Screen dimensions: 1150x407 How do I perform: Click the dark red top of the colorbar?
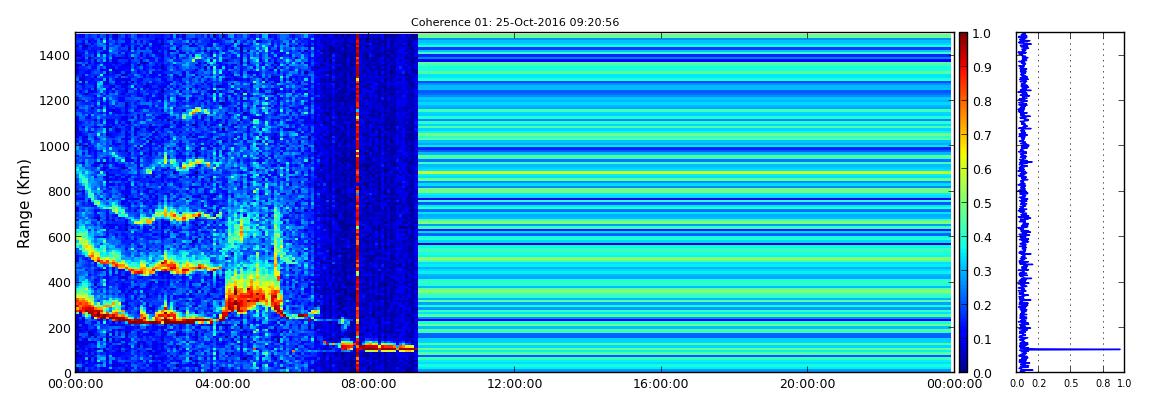point(963,41)
